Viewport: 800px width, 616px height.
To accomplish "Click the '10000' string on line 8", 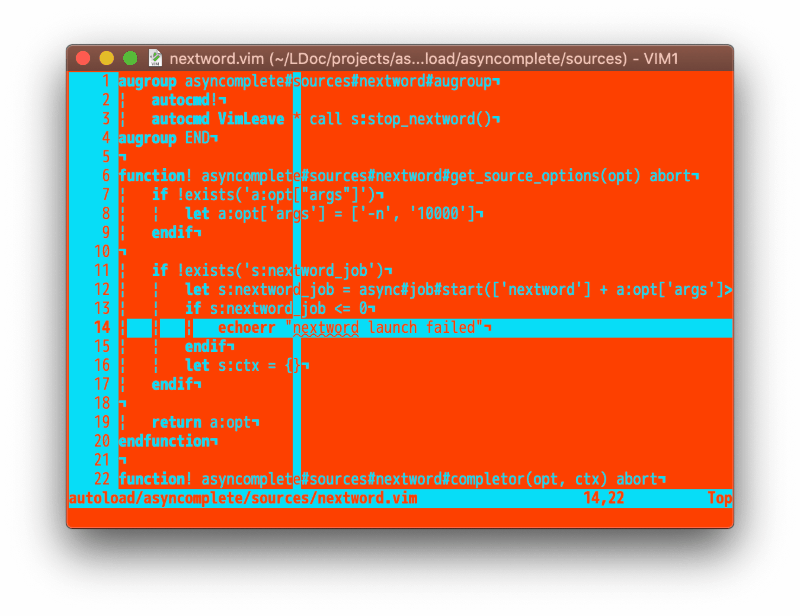I will pyautogui.click(x=438, y=213).
